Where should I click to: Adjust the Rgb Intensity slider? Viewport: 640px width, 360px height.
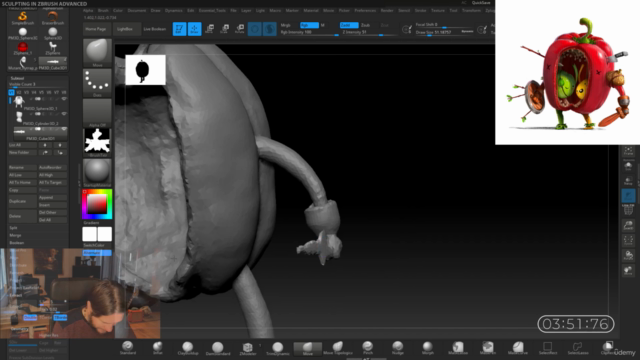point(309,32)
